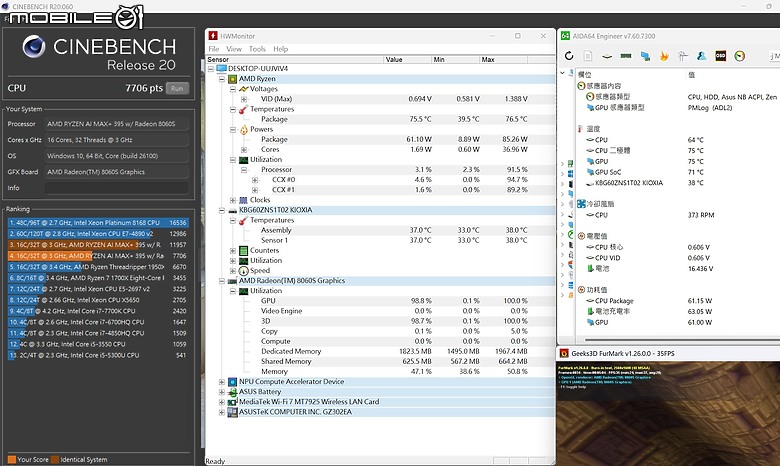Click the Voltages lightning icon
This screenshot has width=780, height=466.
(243, 89)
